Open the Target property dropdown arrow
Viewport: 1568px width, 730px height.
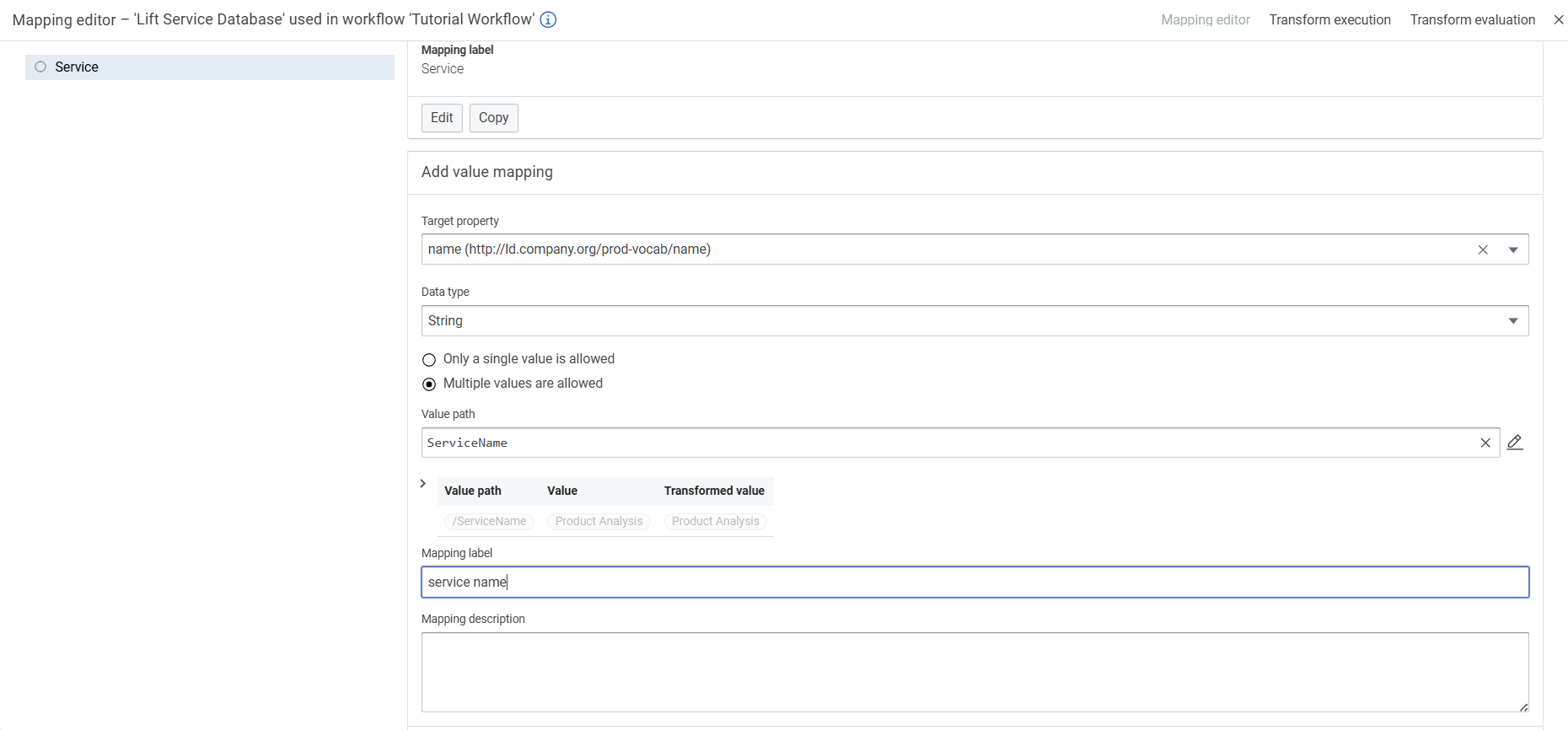[x=1513, y=250]
